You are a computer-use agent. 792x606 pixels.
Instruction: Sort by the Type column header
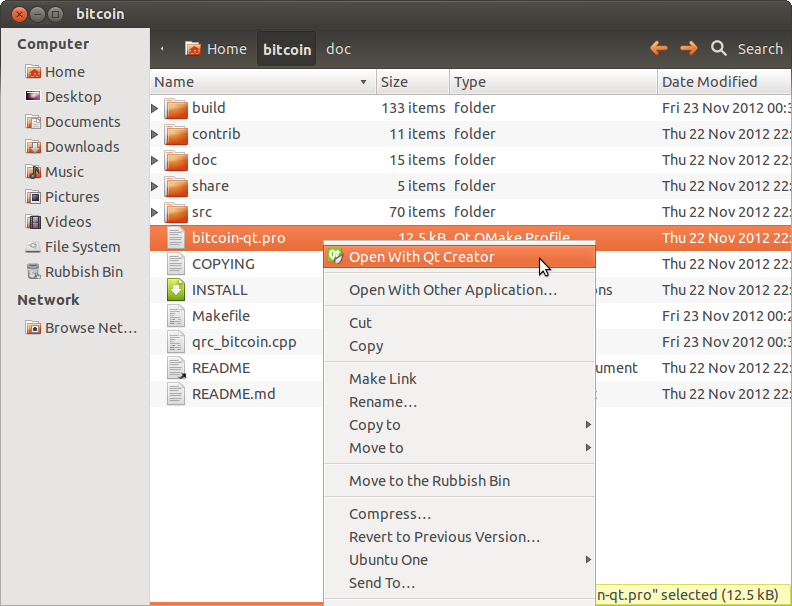(x=553, y=82)
